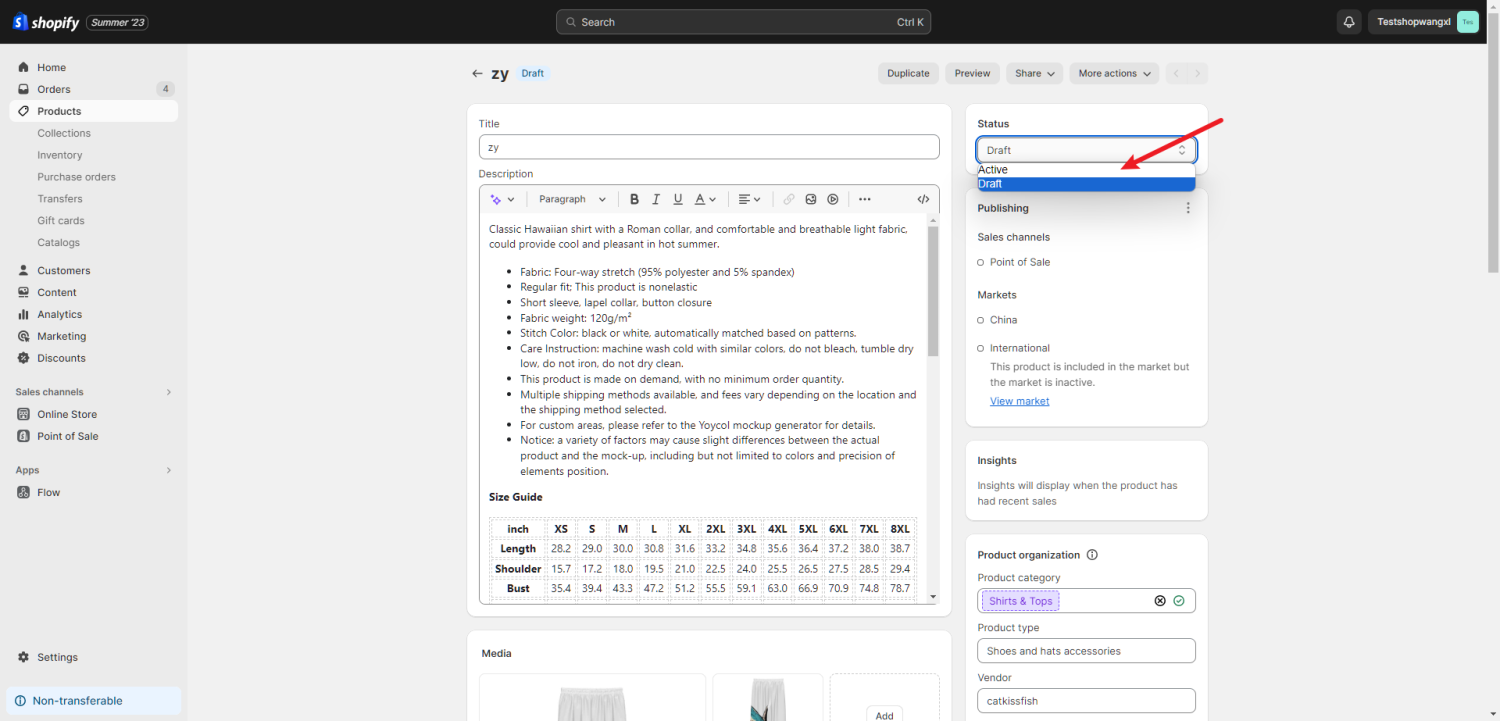This screenshot has width=1500, height=721.
Task: Open the More actions dropdown
Action: (1114, 73)
